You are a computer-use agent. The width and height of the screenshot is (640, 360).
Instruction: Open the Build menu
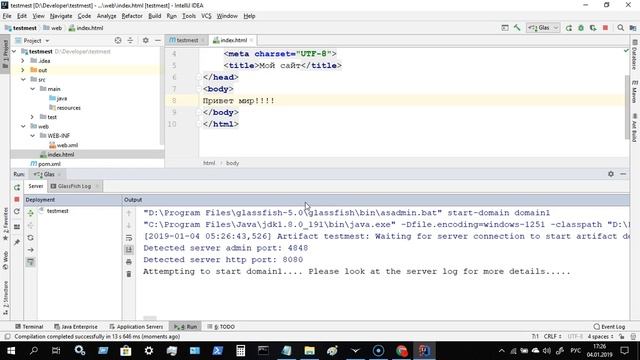point(154,16)
